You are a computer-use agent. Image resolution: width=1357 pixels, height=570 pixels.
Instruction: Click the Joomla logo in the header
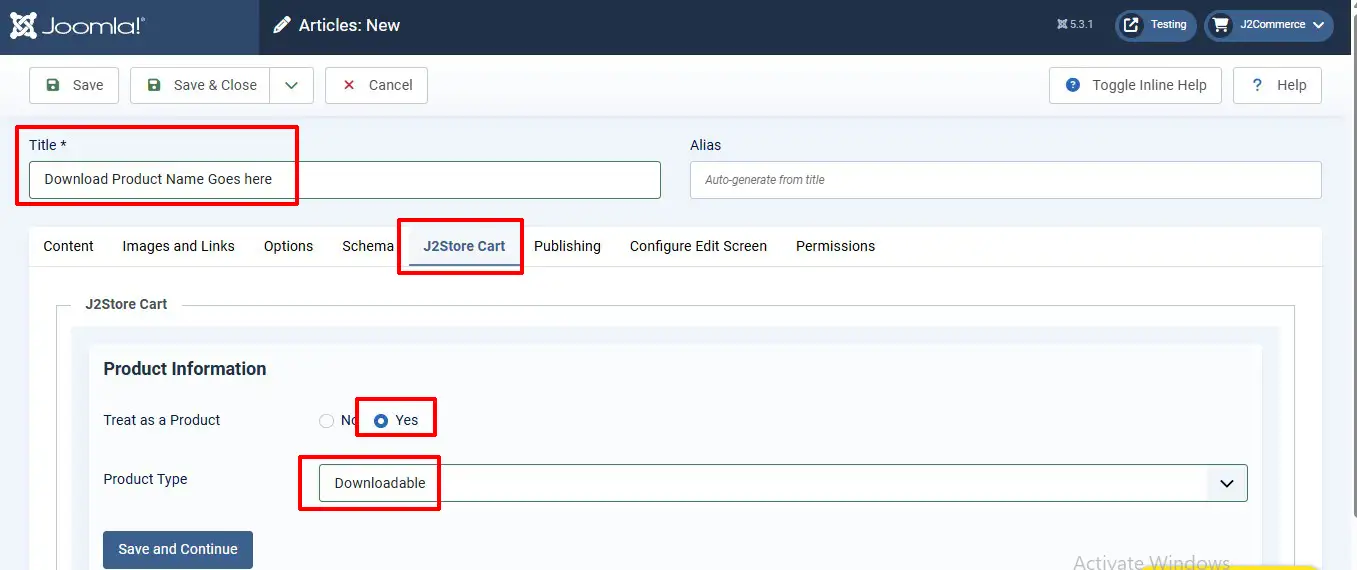[78, 26]
